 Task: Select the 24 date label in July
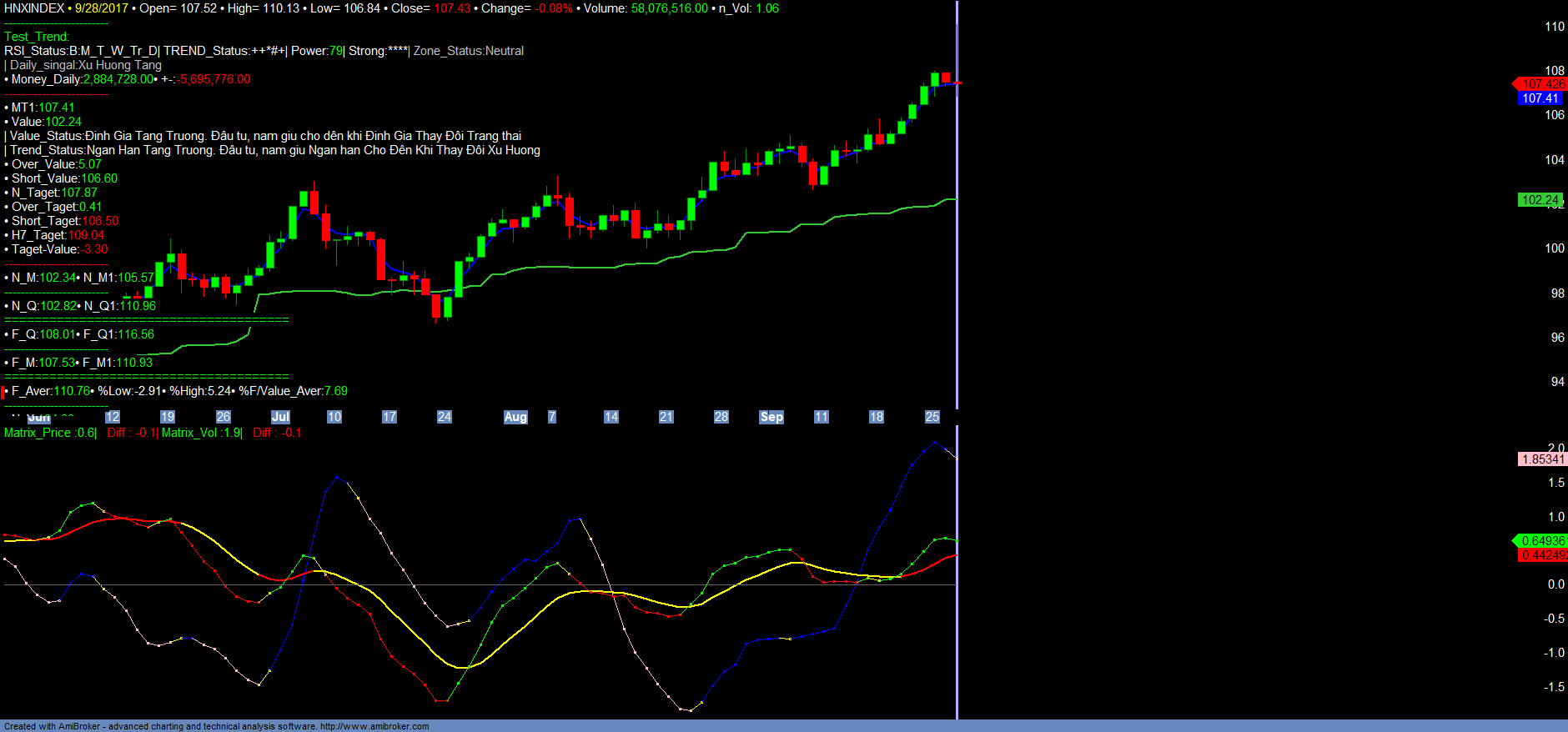[445, 417]
